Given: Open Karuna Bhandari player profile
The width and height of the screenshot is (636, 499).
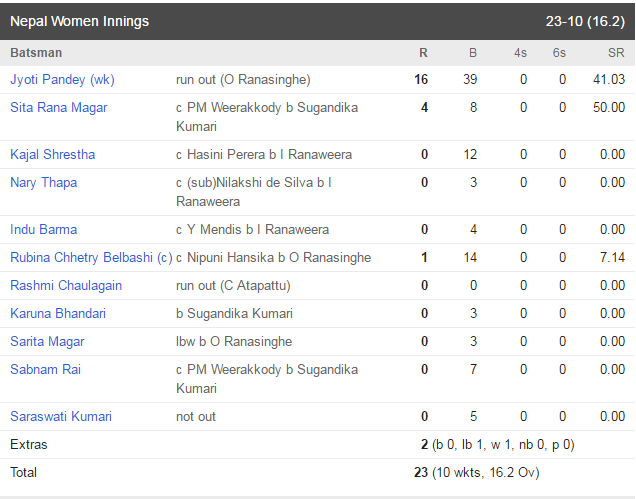Looking at the screenshot, I should click(58, 314).
